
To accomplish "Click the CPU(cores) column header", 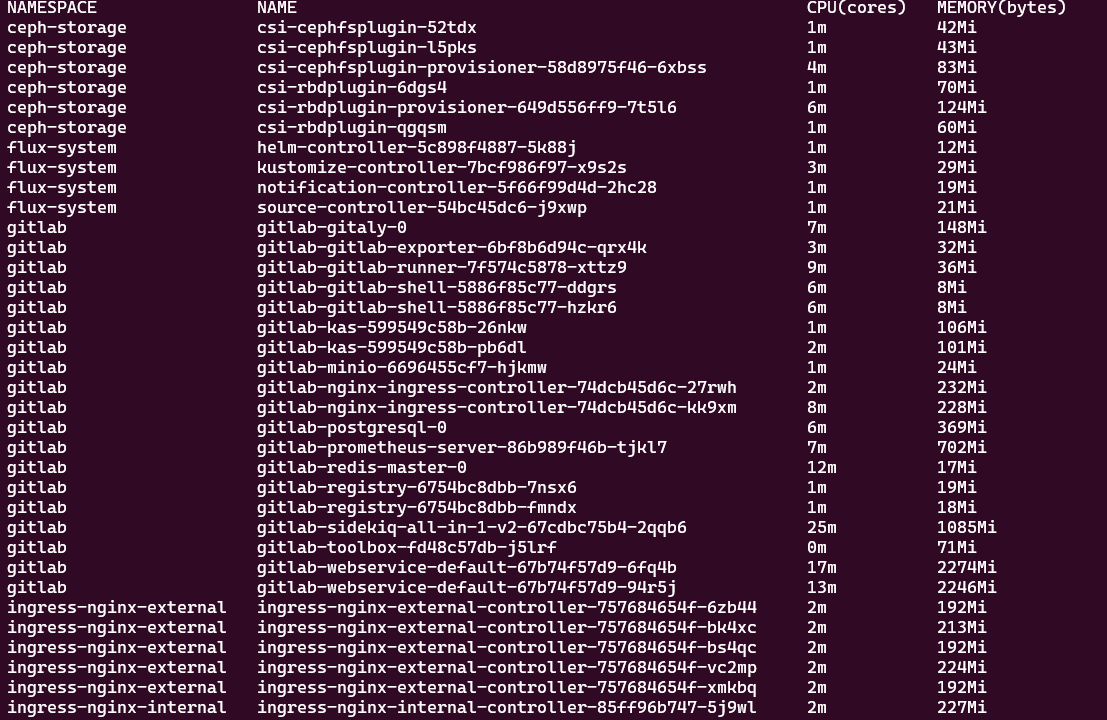I will pyautogui.click(x=856, y=8).
